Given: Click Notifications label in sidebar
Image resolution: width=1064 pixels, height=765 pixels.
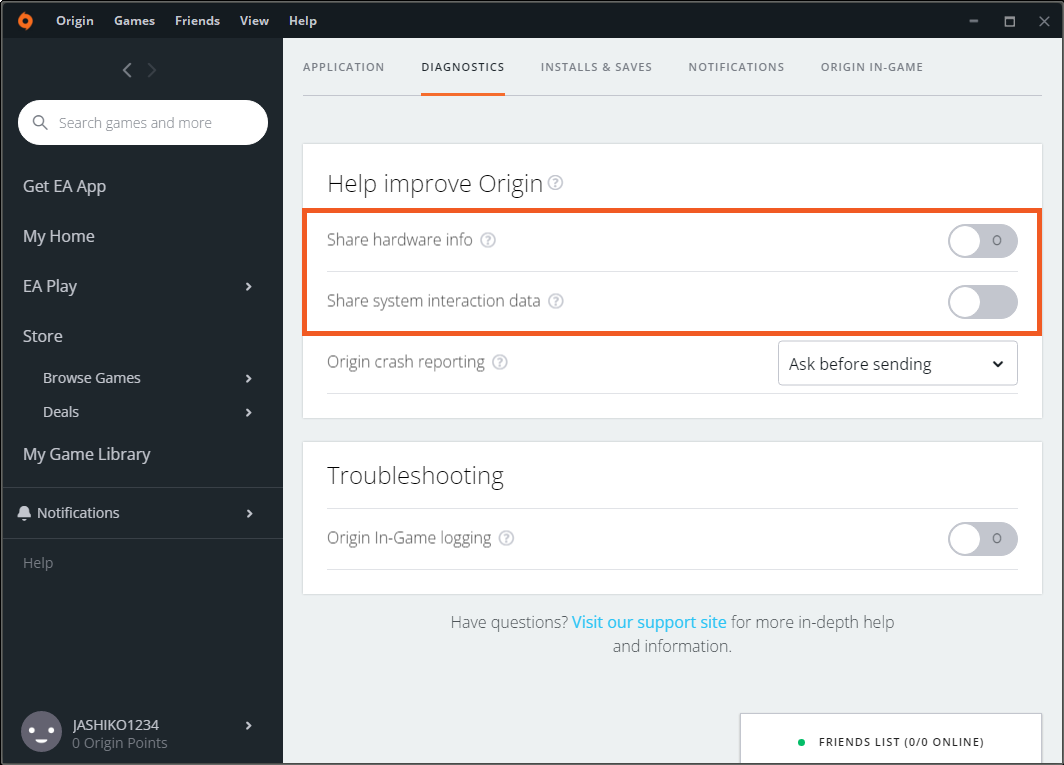Looking at the screenshot, I should (x=78, y=513).
